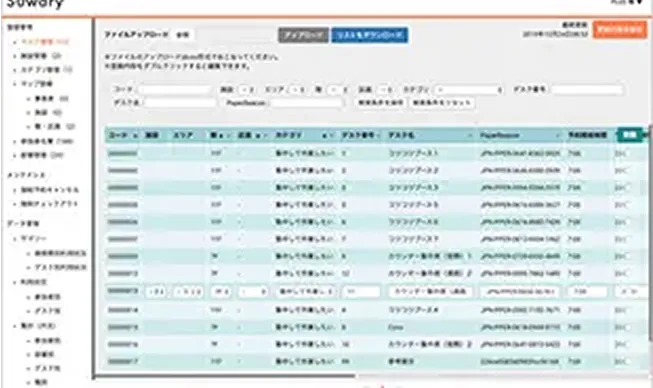Screen dimensions: 653x388
Task: Open the カテゴリ管理 sidebar item
Action: tap(46, 70)
